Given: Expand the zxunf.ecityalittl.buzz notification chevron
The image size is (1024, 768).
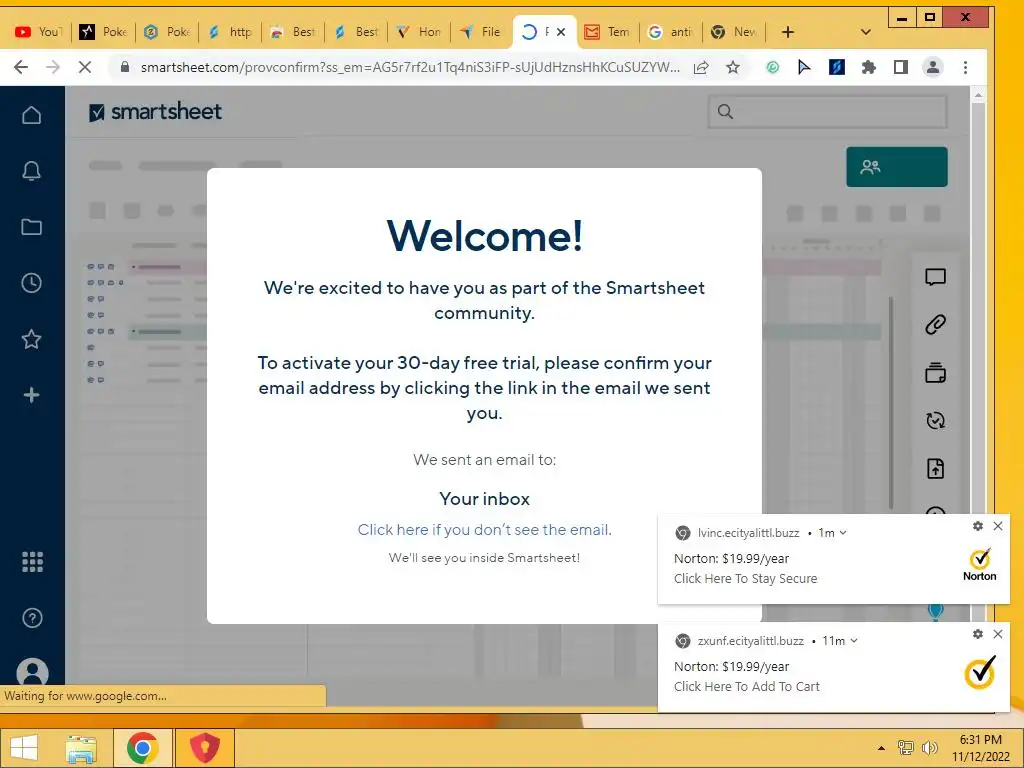Looking at the screenshot, I should pyautogui.click(x=854, y=641).
